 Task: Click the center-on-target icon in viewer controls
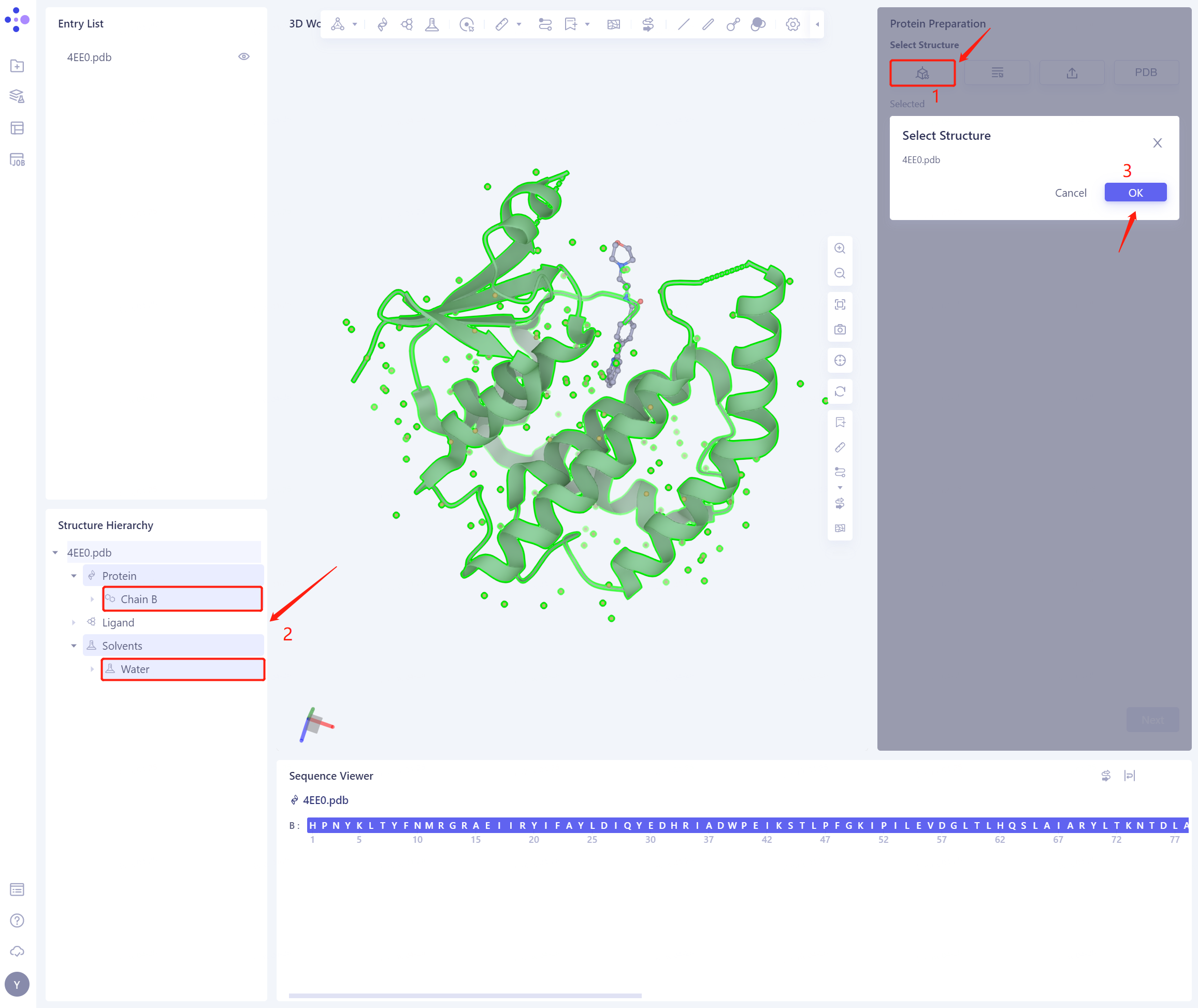[840, 360]
